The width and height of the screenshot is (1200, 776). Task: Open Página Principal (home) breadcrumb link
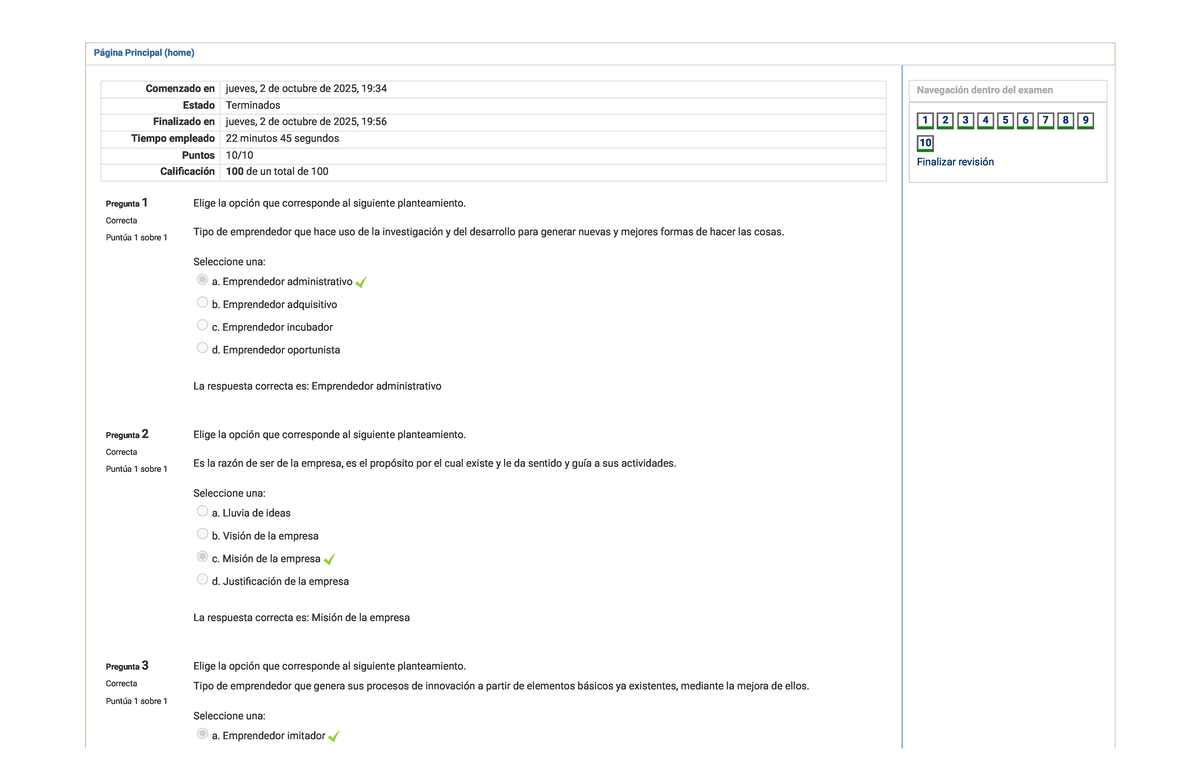(144, 53)
